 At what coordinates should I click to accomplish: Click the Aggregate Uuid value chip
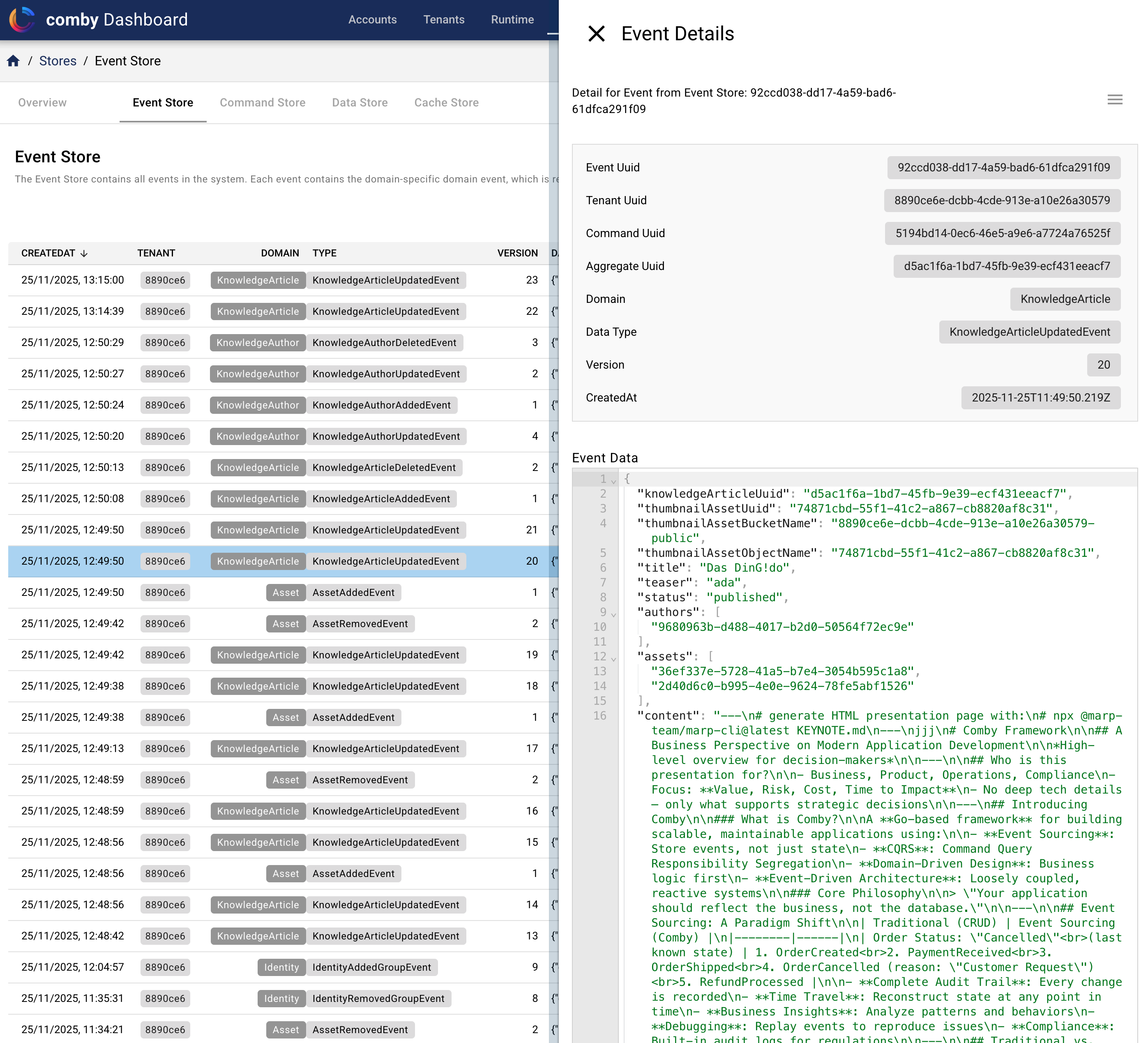click(x=1007, y=266)
